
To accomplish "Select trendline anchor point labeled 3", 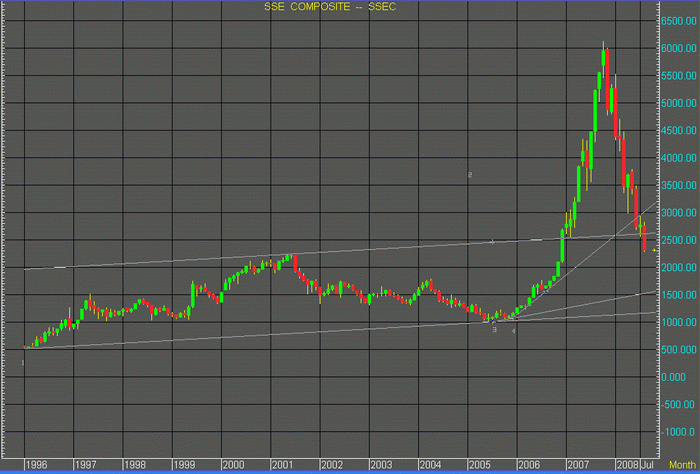I will (494, 330).
